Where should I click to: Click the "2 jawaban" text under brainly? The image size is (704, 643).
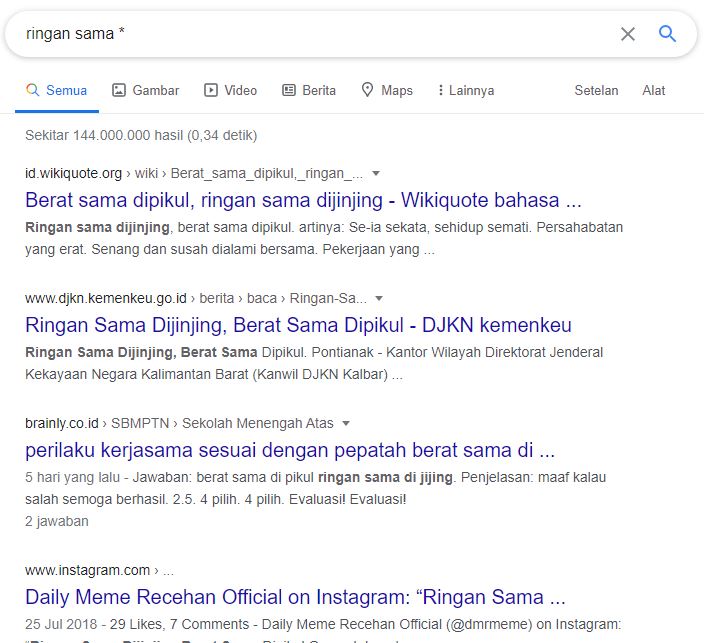pos(57,521)
